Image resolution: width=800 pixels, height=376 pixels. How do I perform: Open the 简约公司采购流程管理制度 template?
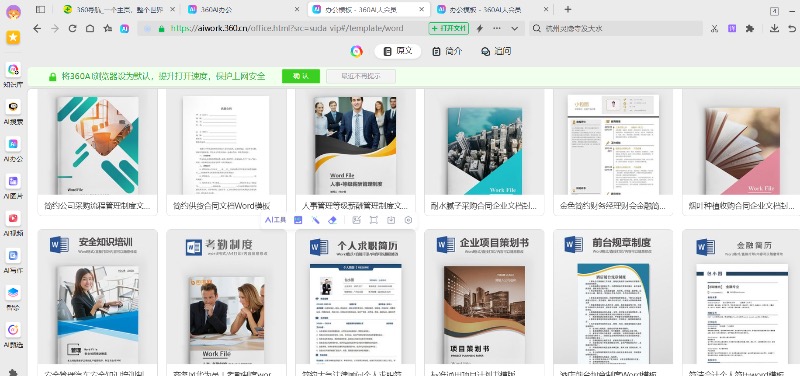click(97, 152)
